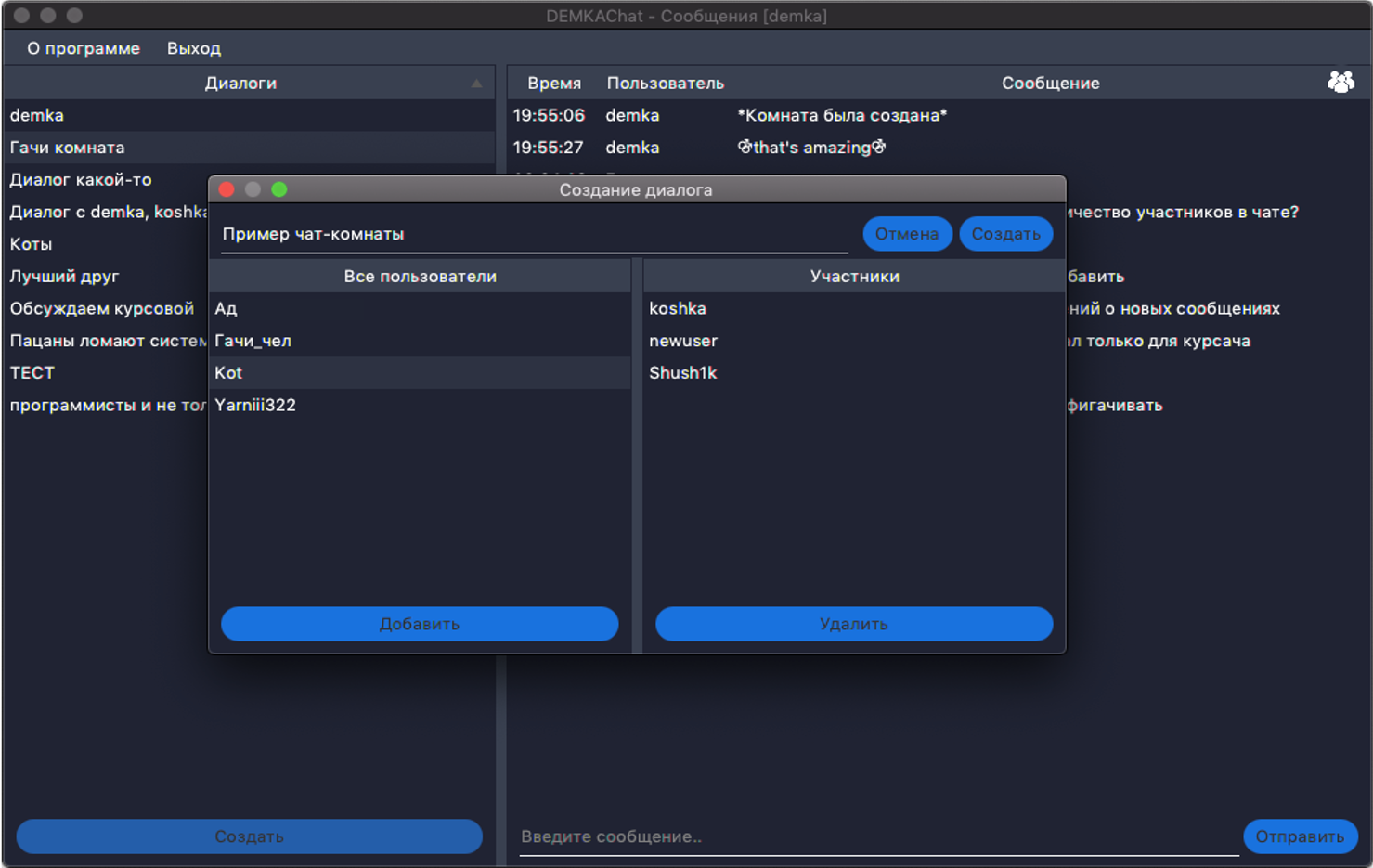The image size is (1373, 868).
Task: Open the chat participants group icon
Action: [x=1340, y=83]
